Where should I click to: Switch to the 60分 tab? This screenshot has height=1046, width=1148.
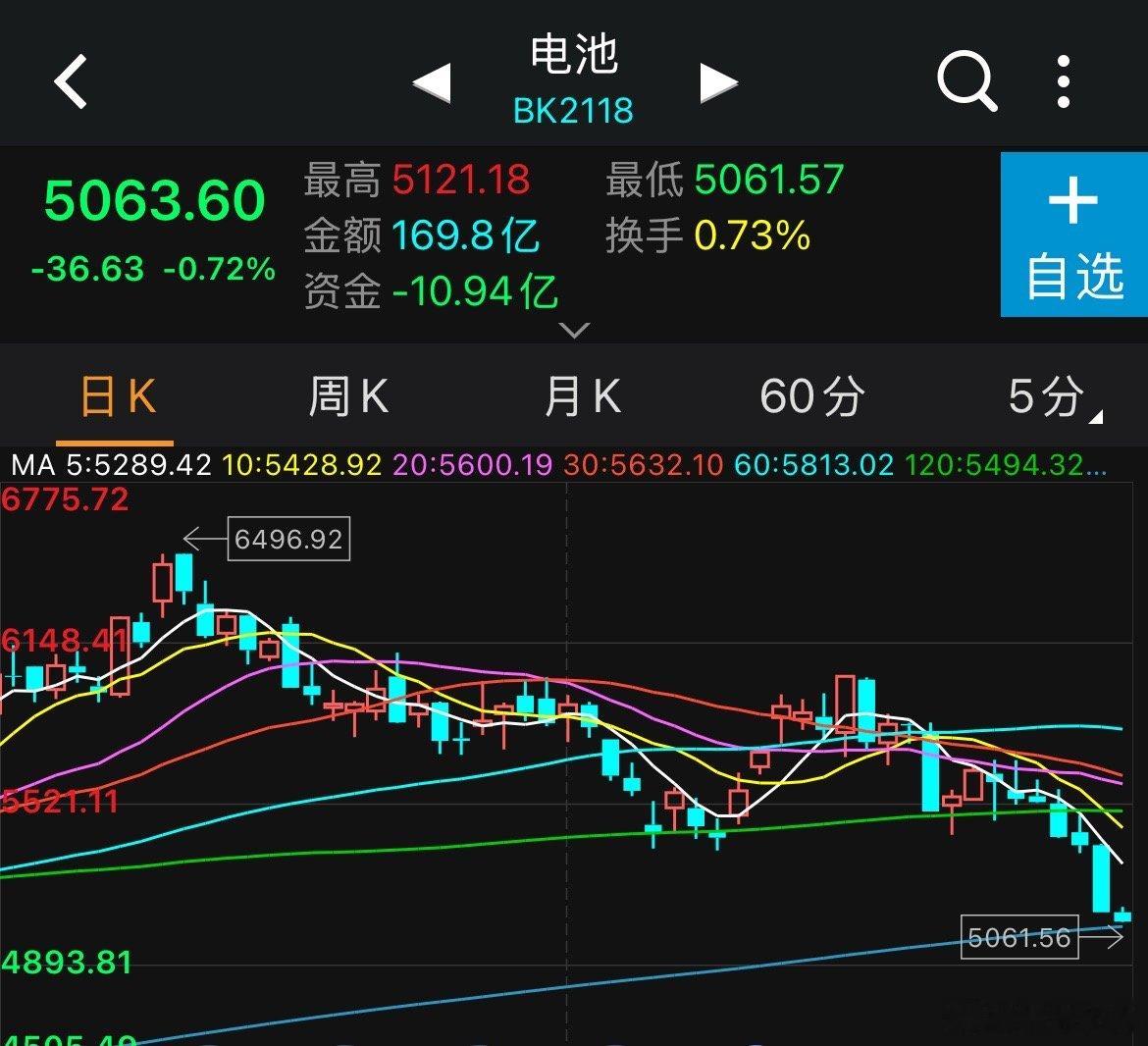click(x=812, y=396)
